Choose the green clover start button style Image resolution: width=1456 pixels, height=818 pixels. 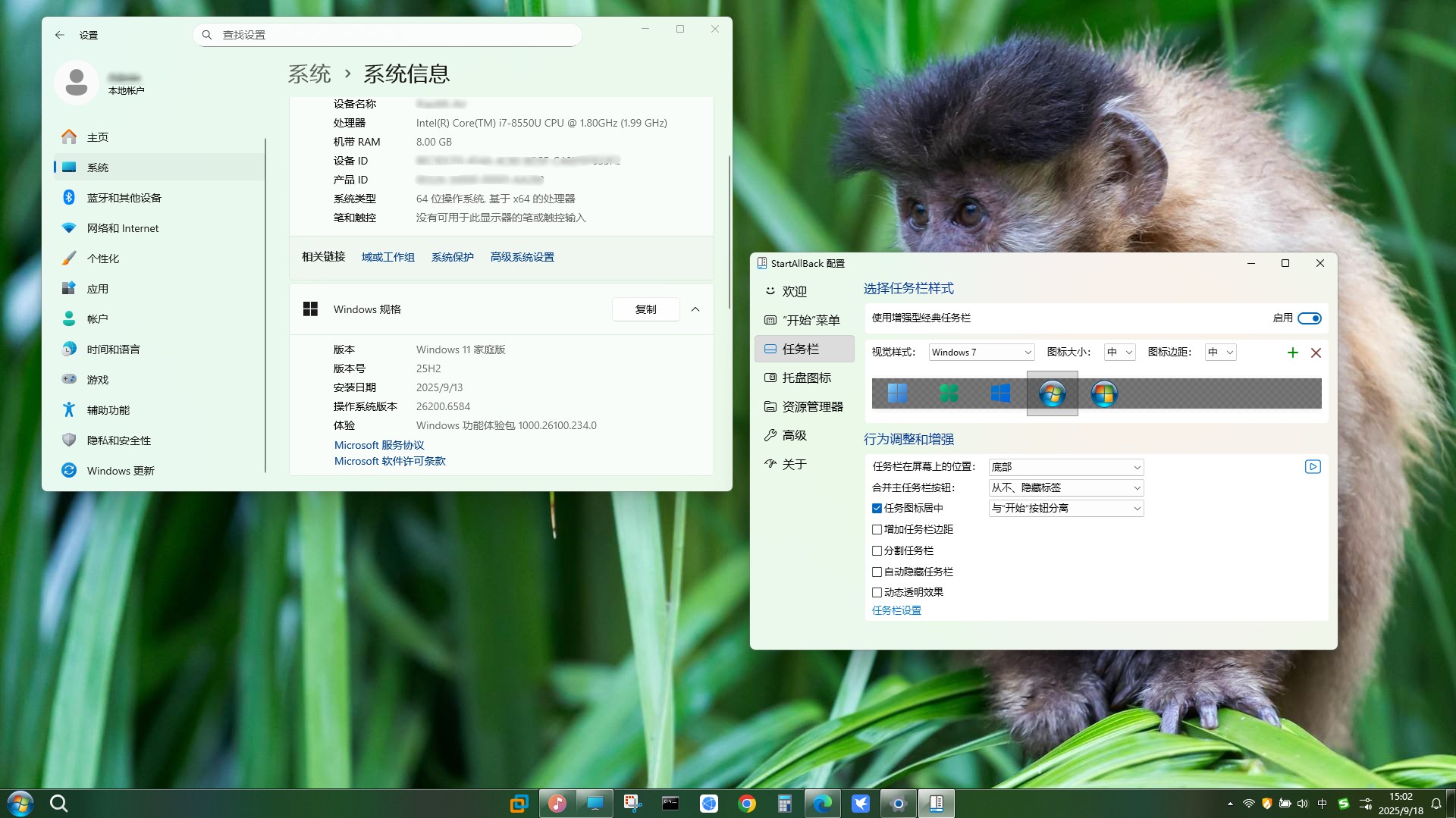pyautogui.click(x=949, y=393)
